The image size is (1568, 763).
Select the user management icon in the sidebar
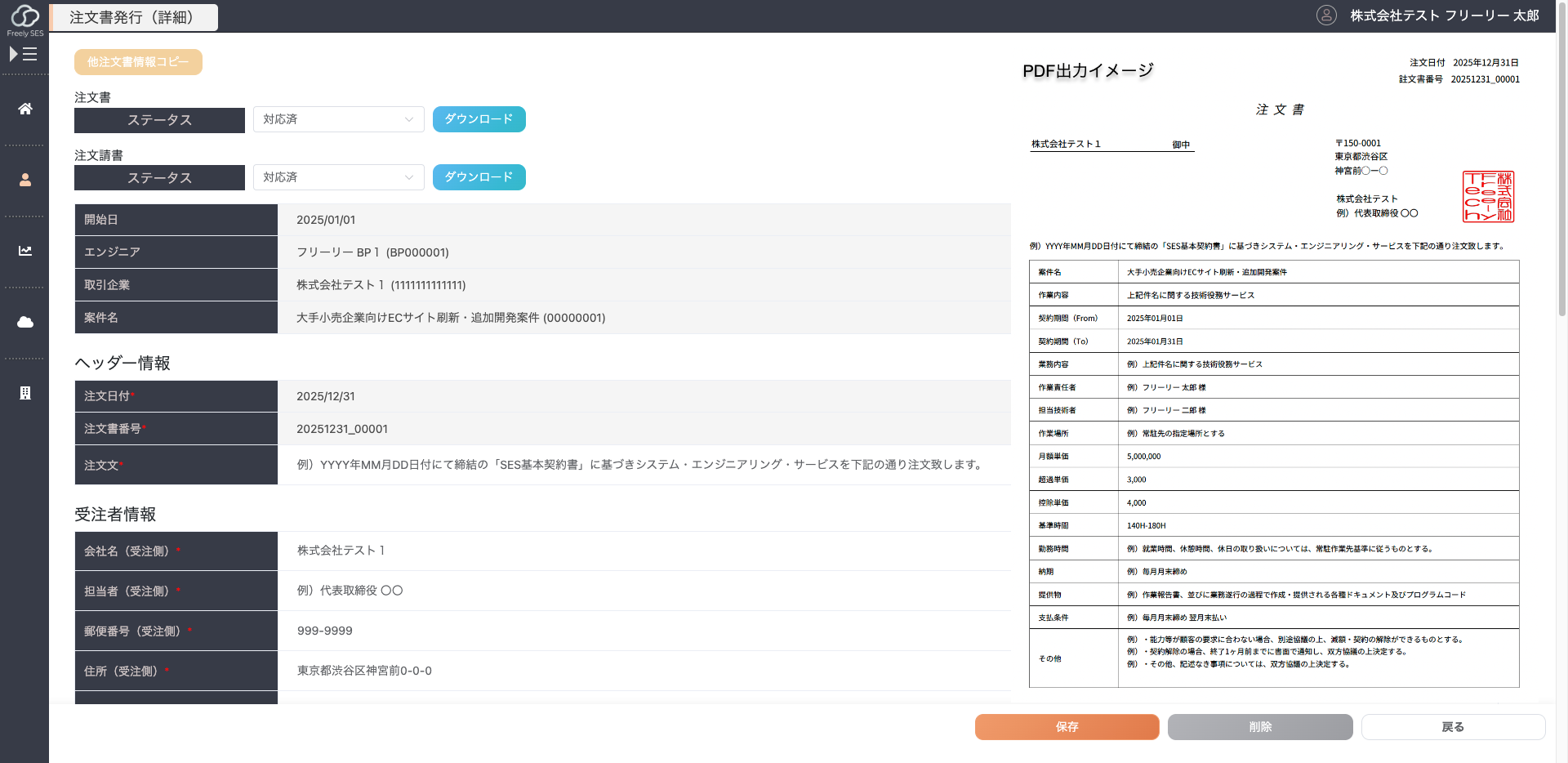click(x=25, y=180)
